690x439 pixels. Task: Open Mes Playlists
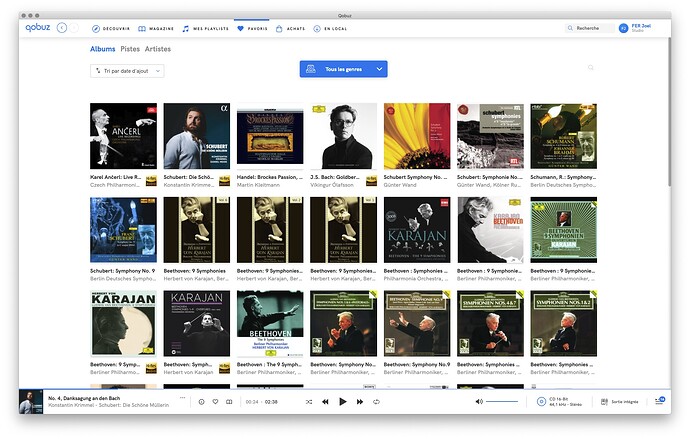pyautogui.click(x=206, y=29)
